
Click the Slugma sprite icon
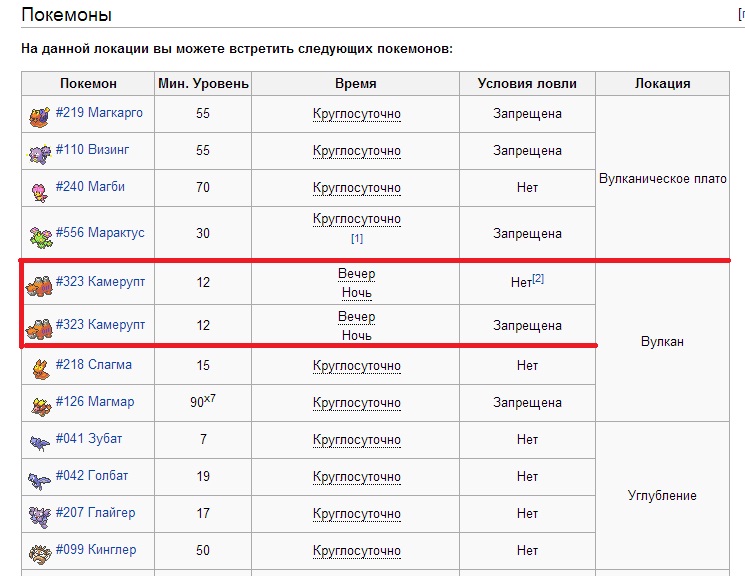point(39,367)
